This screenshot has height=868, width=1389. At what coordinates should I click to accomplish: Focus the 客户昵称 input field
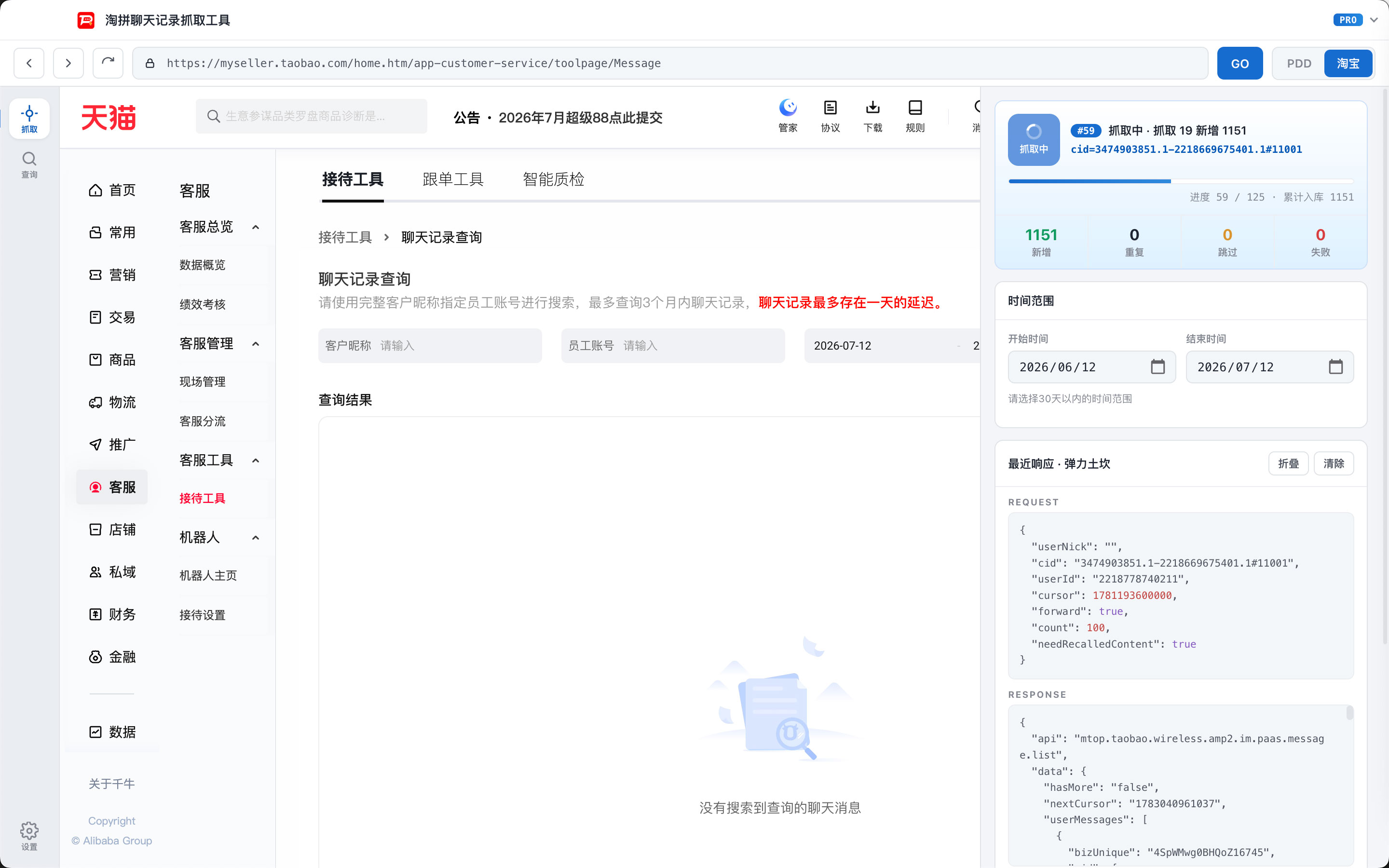[x=430, y=346]
